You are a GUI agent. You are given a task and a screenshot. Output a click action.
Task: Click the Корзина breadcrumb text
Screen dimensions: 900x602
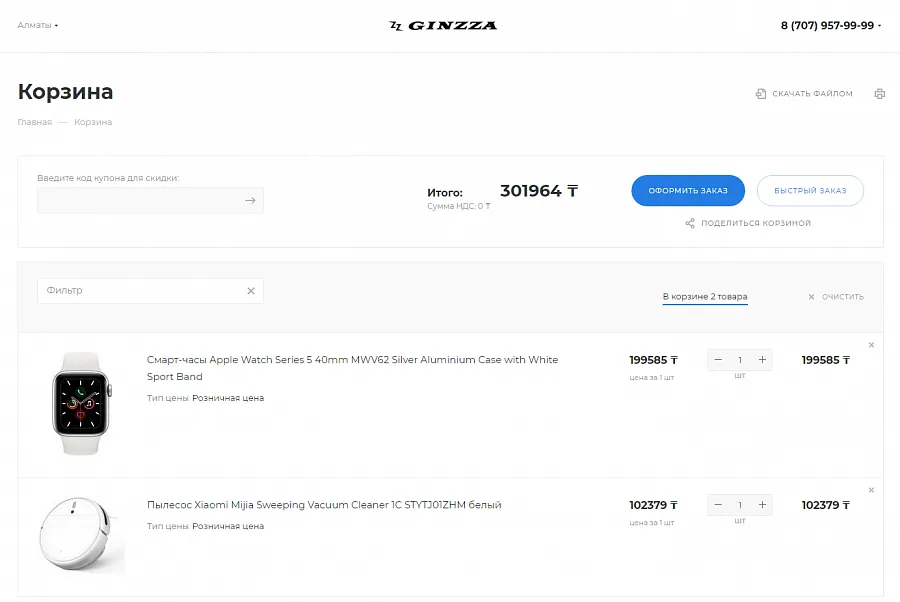coord(93,122)
